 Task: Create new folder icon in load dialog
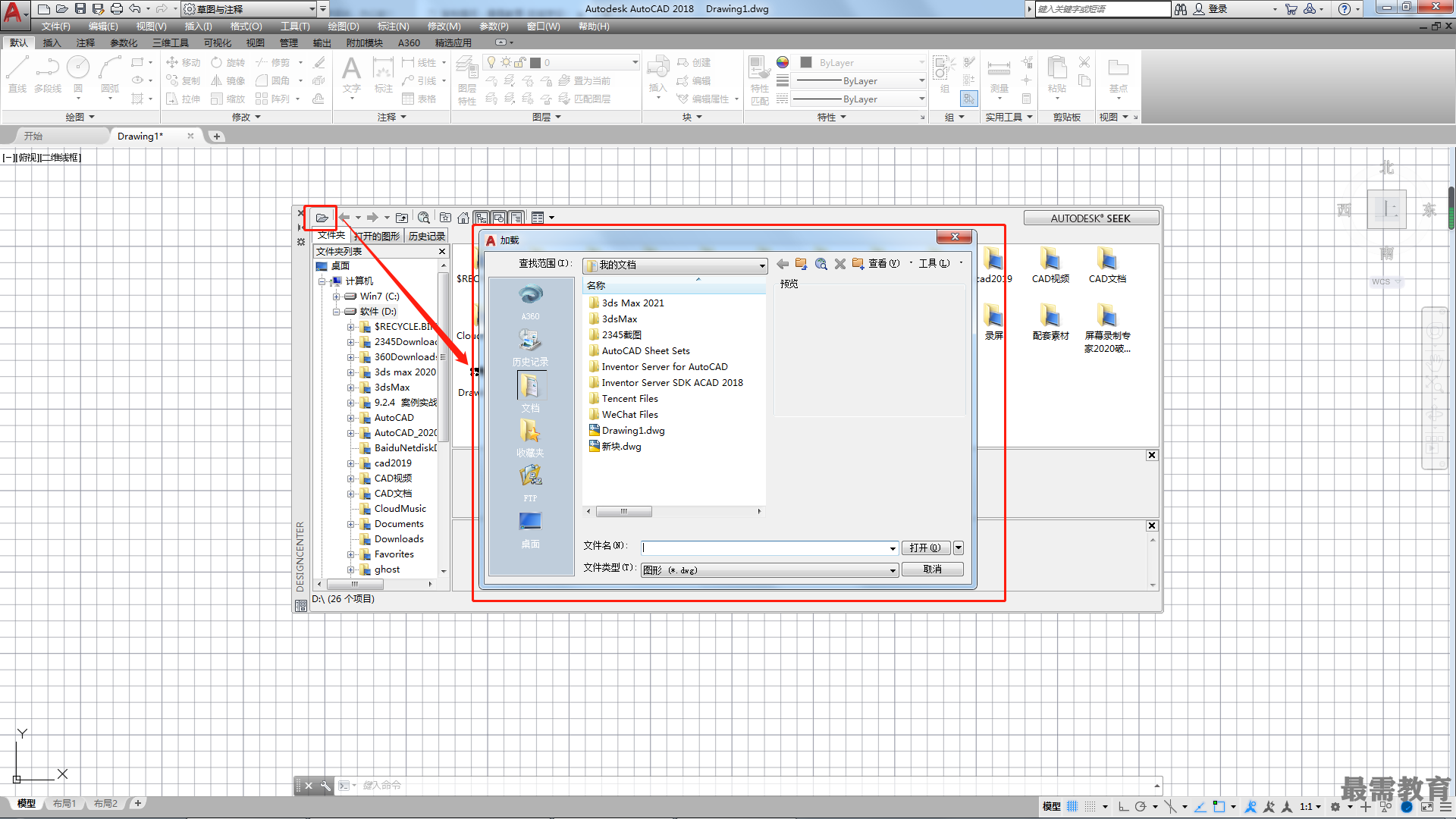pyautogui.click(x=858, y=264)
